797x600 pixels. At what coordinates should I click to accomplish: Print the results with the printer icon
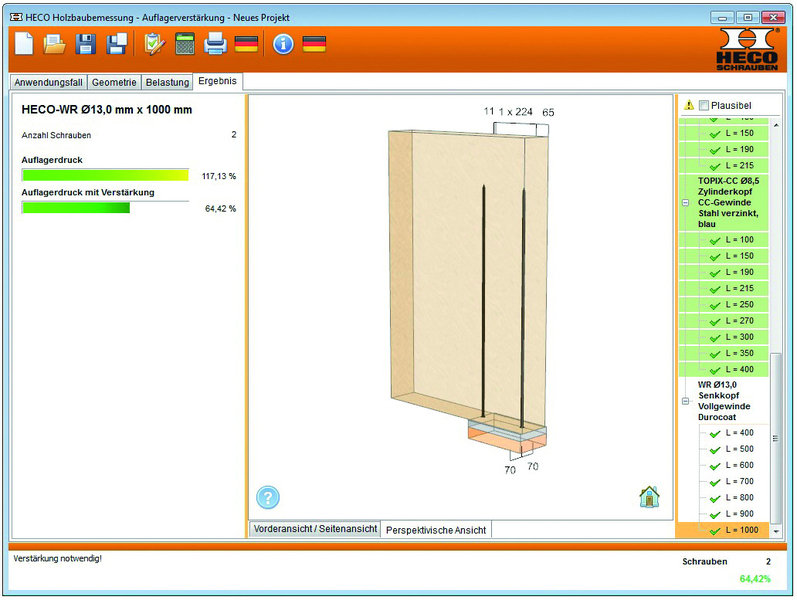coord(215,44)
